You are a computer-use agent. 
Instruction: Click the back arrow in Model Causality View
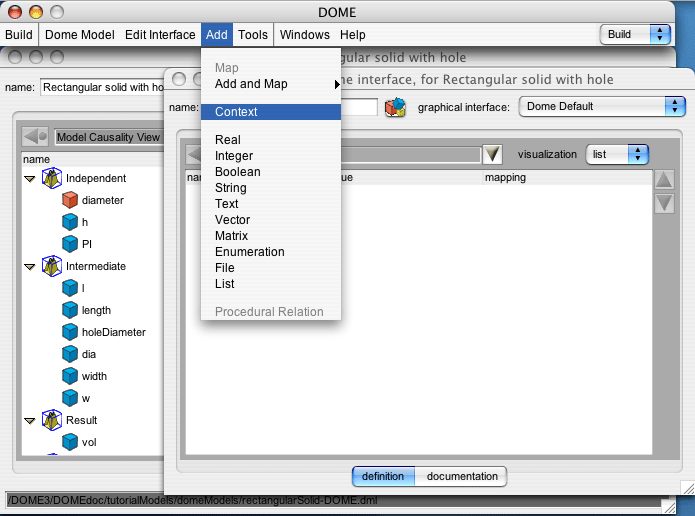pyautogui.click(x=35, y=137)
